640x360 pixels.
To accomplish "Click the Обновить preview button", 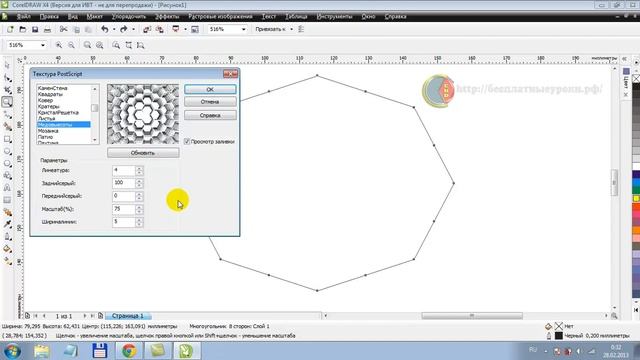I will pos(143,153).
